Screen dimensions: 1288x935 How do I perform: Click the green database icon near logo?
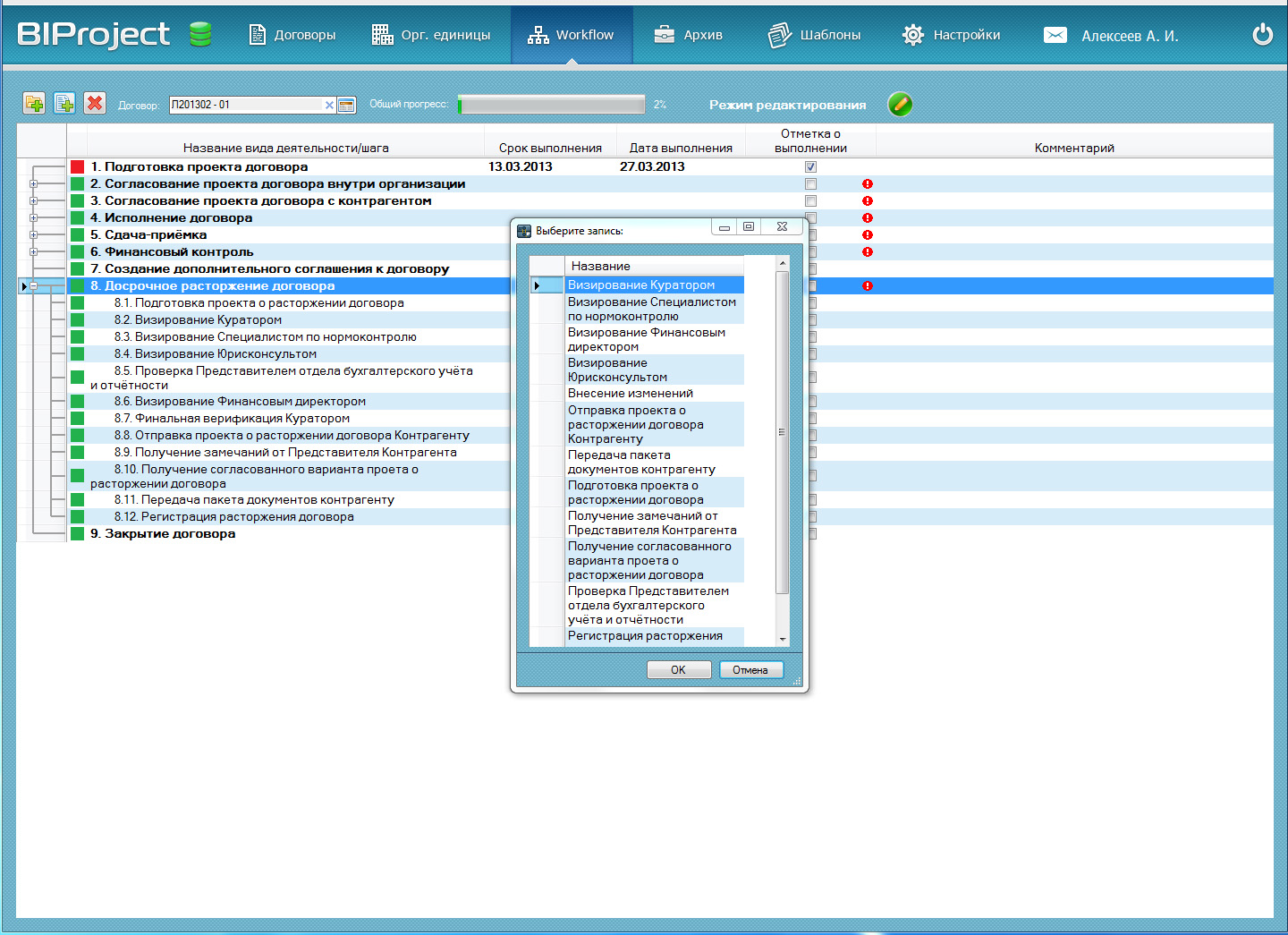pyautogui.click(x=201, y=35)
